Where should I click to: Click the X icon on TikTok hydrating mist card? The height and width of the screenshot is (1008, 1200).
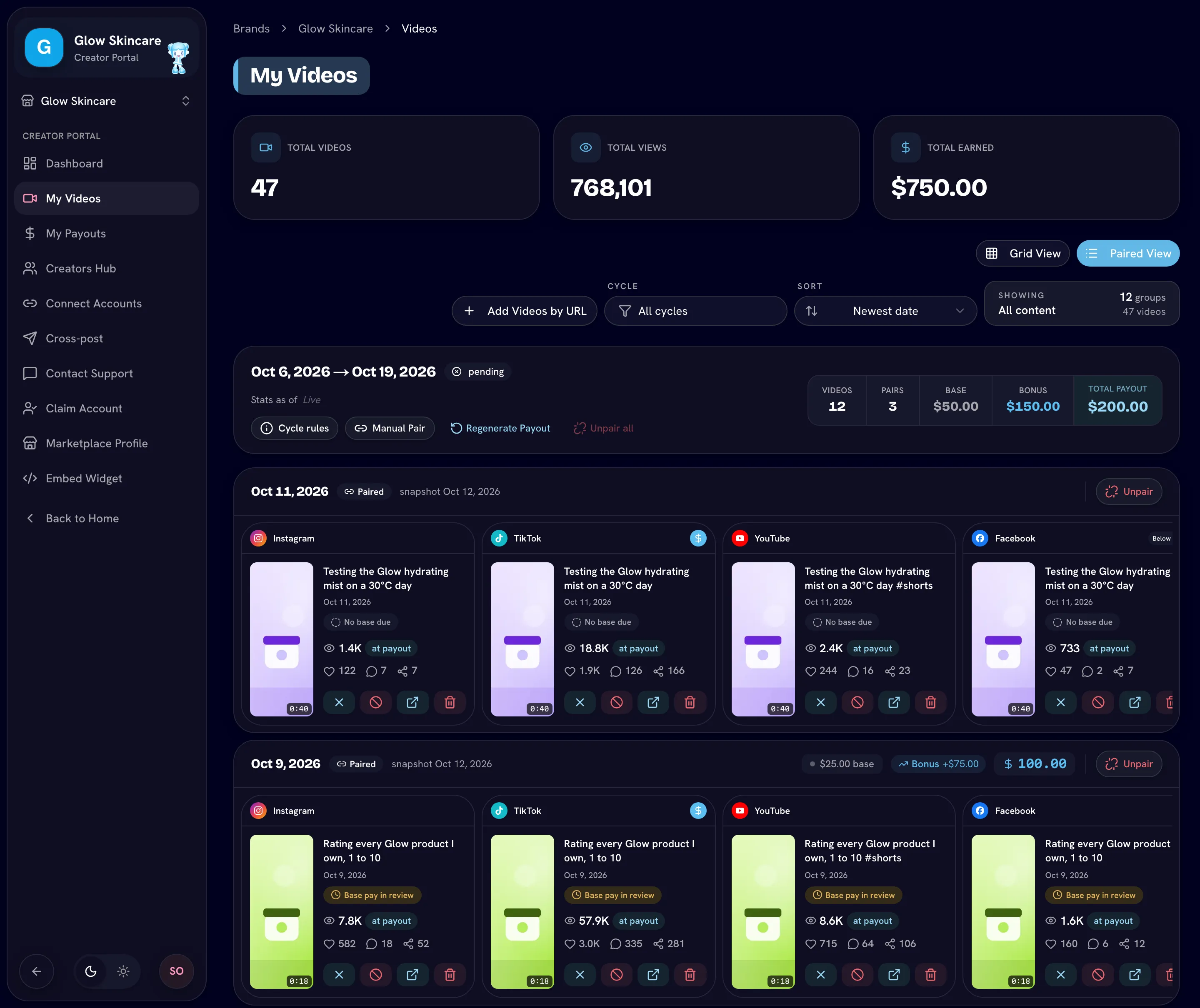tap(580, 702)
